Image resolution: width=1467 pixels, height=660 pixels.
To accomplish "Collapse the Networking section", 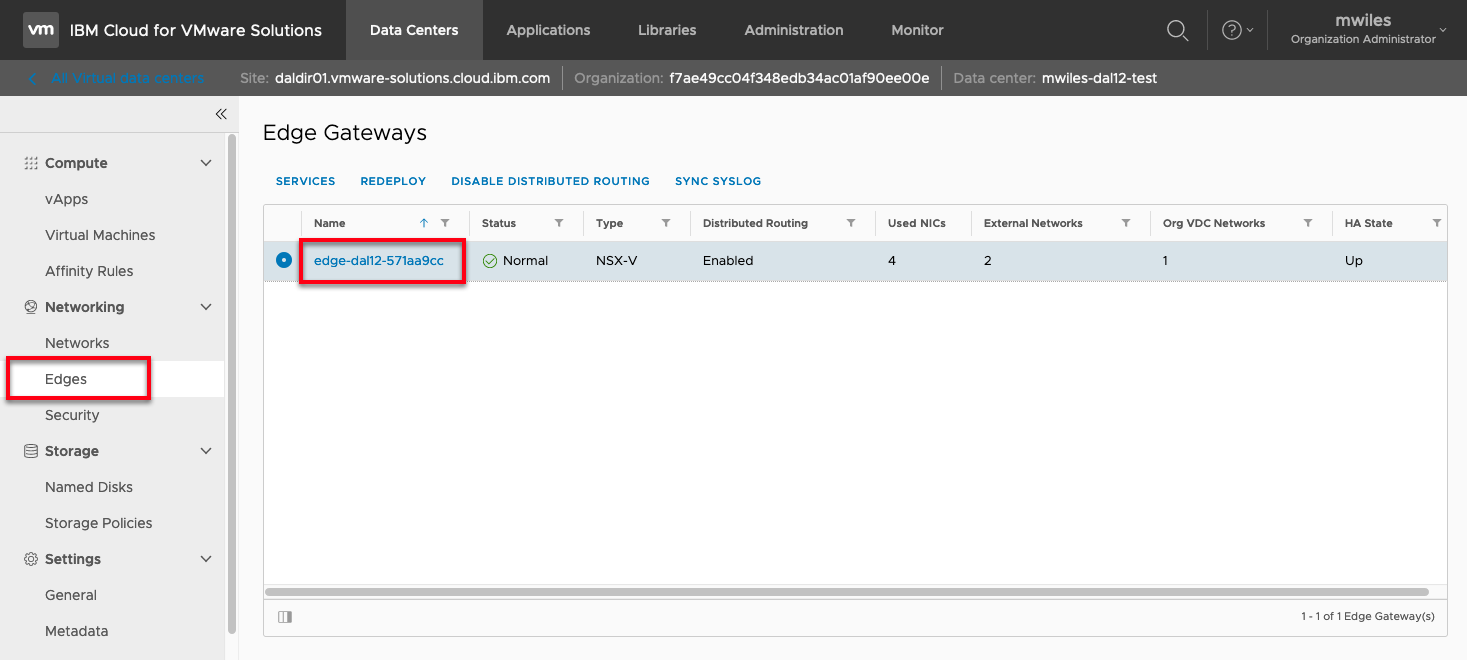I will pyautogui.click(x=206, y=307).
